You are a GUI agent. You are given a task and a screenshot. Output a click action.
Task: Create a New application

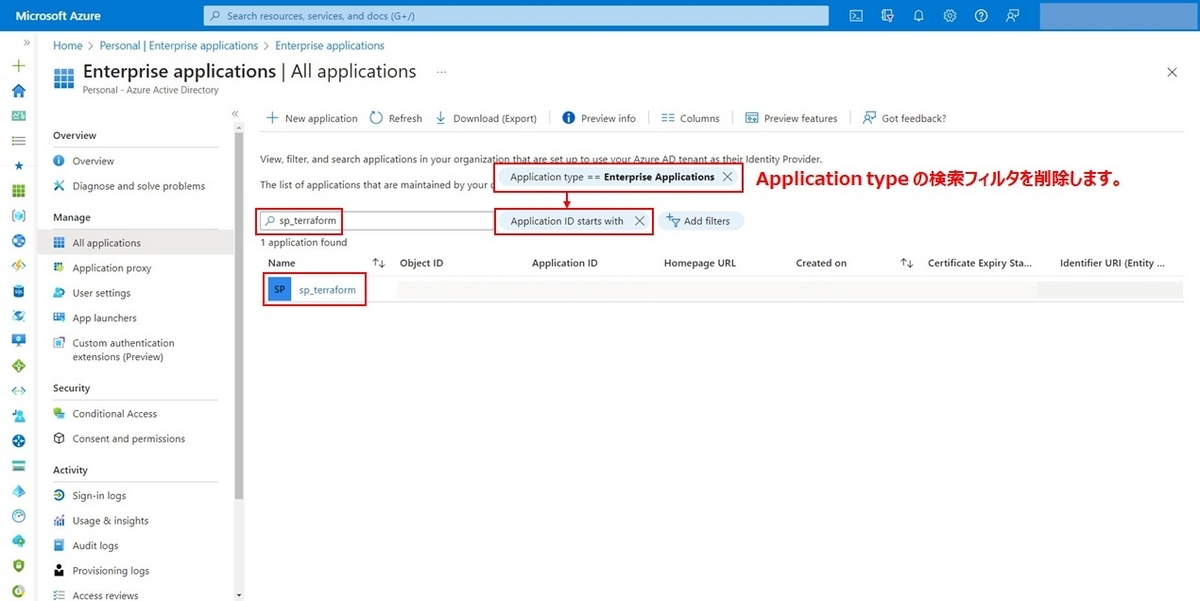click(x=311, y=118)
